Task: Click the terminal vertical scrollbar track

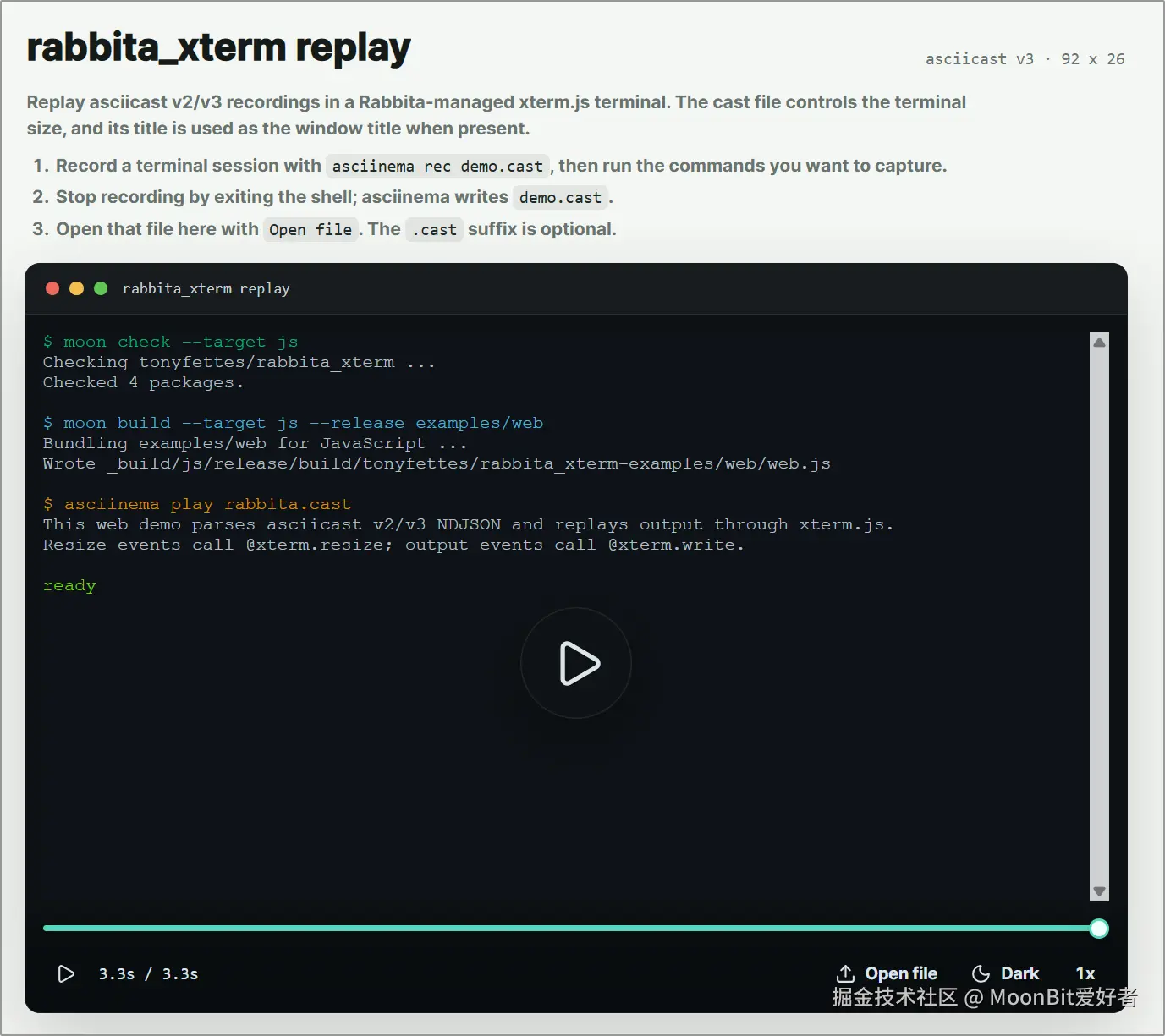Action: pos(1100,617)
